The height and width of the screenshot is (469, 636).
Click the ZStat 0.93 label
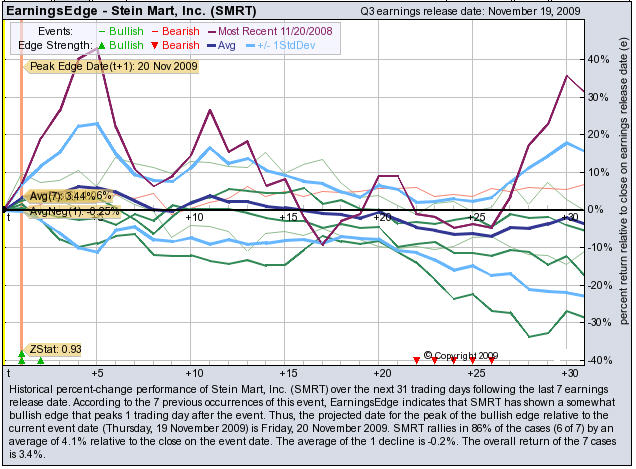tap(56, 349)
